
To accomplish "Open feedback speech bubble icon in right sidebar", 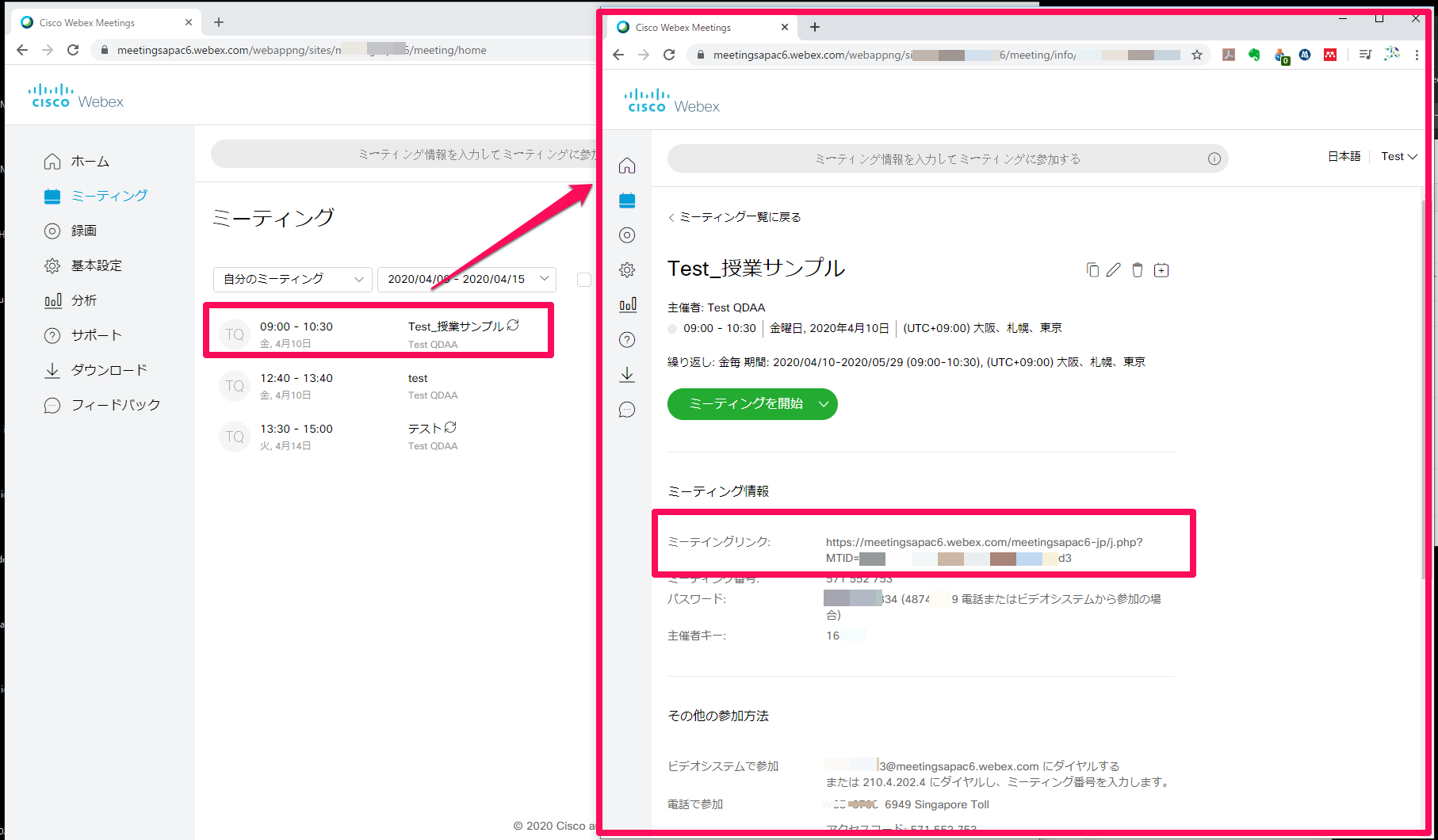I will coord(627,410).
